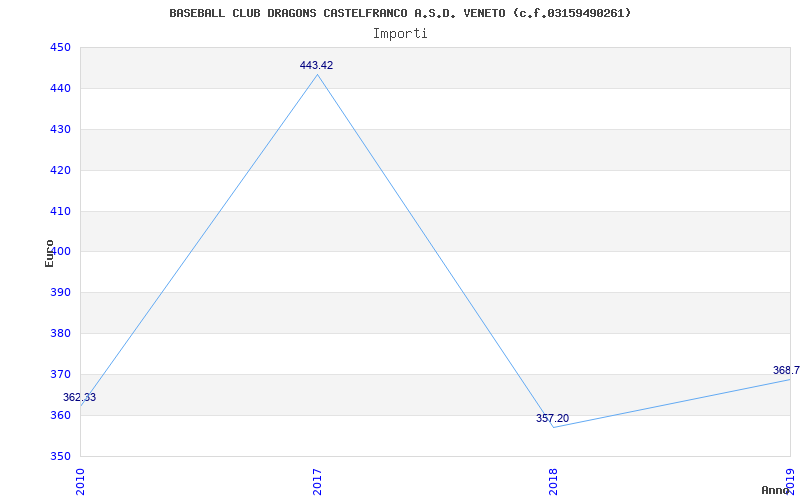This screenshot has width=800, height=500.
Task: Click the 'Importi' subtitle
Action: (x=400, y=34)
